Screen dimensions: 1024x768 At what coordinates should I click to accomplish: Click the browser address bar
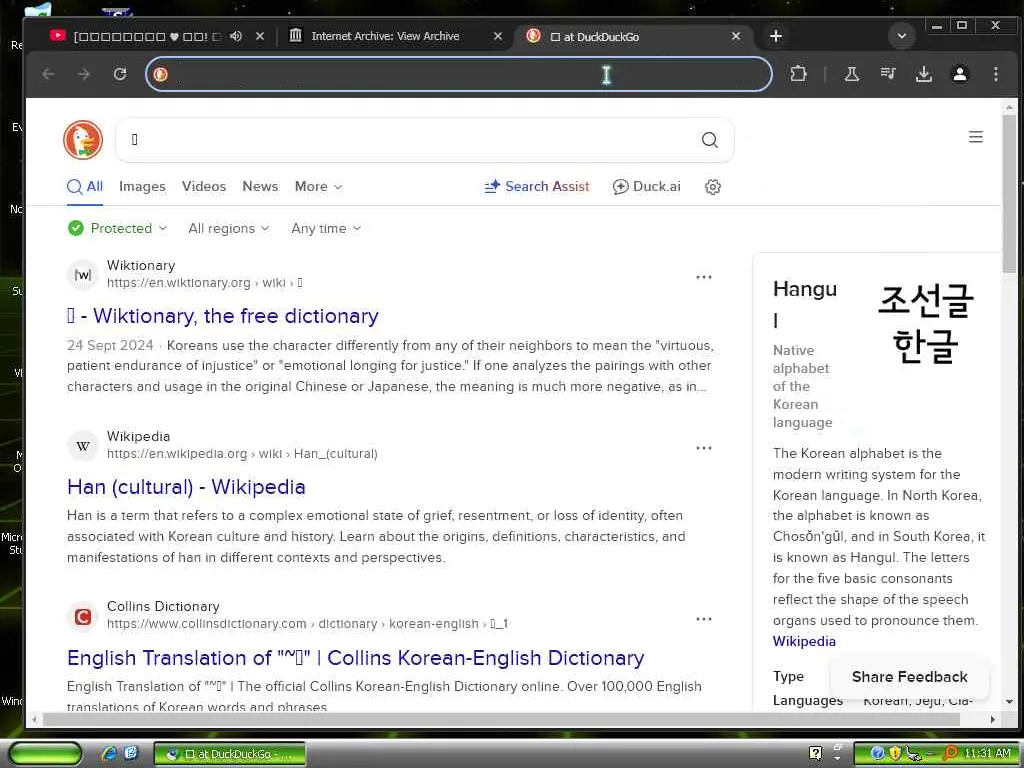(x=458, y=74)
